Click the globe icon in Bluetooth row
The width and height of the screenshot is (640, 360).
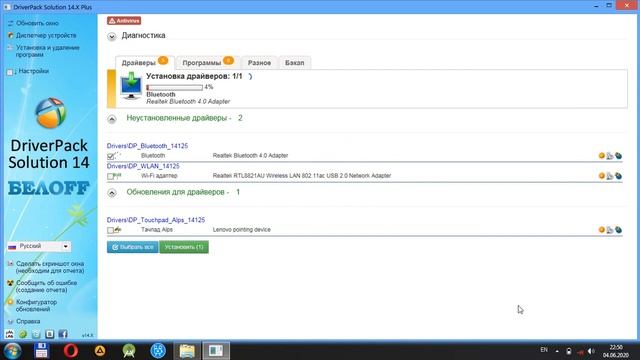click(618, 156)
